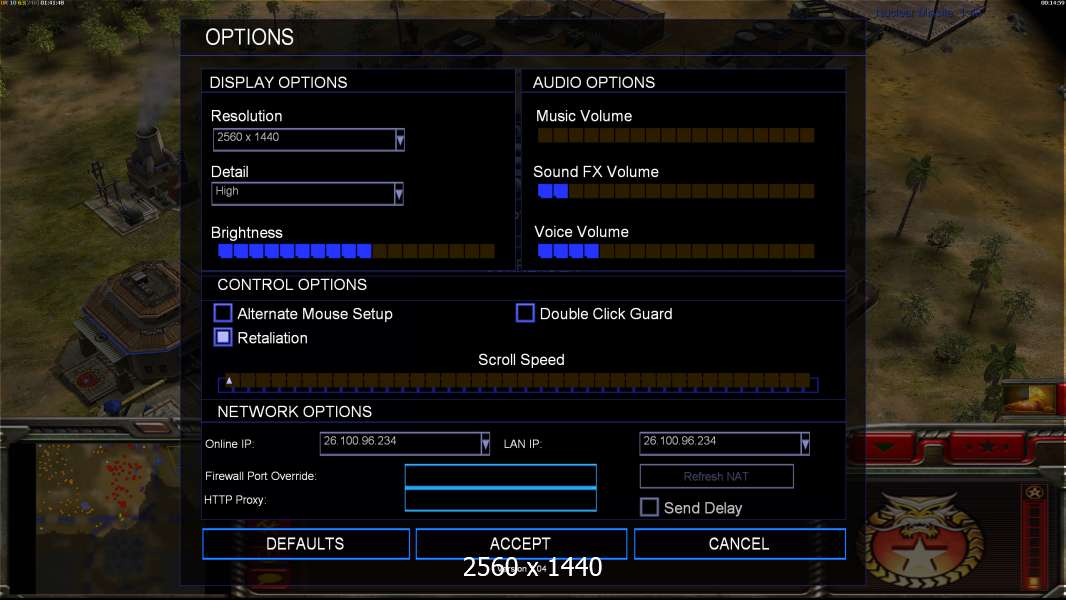This screenshot has width=1066, height=600.
Task: Click the CANCEL button
Action: pyautogui.click(x=740, y=544)
